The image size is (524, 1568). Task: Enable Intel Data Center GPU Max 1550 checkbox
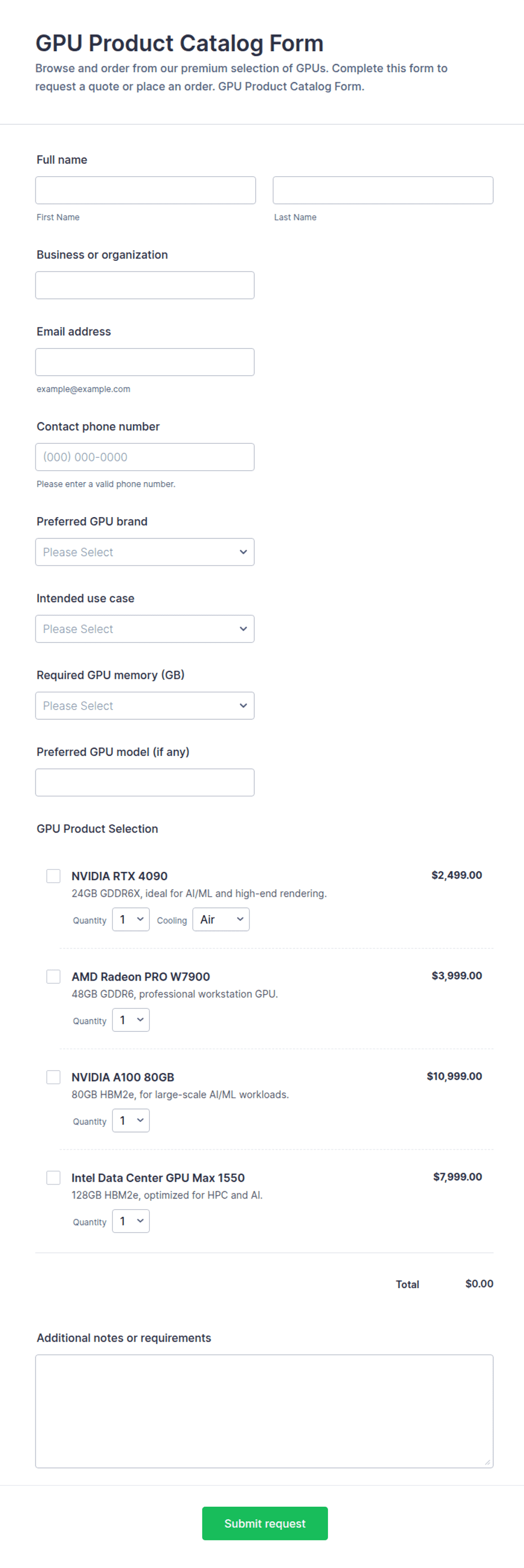tap(54, 1177)
